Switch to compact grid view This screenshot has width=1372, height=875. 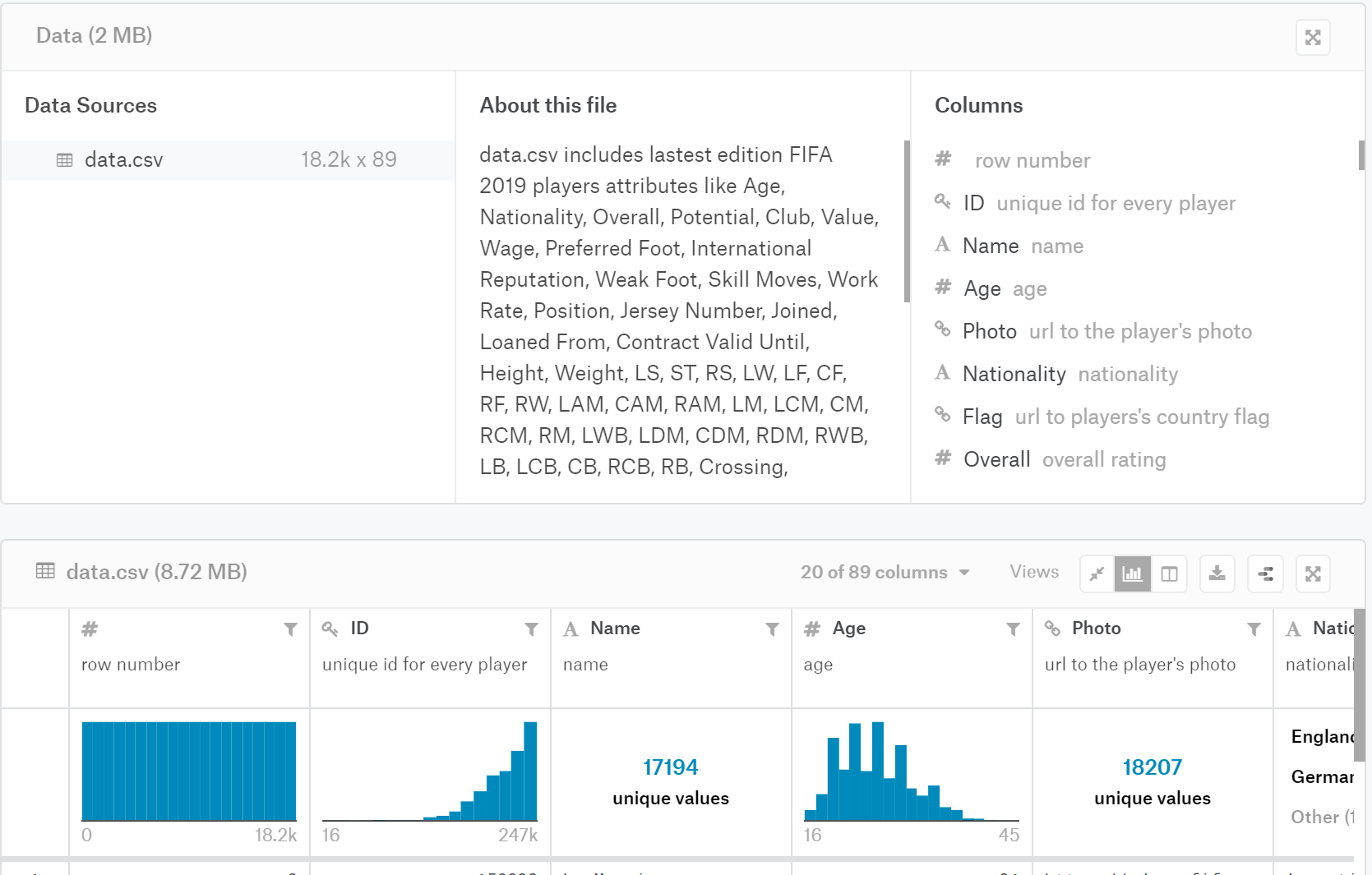1097,573
